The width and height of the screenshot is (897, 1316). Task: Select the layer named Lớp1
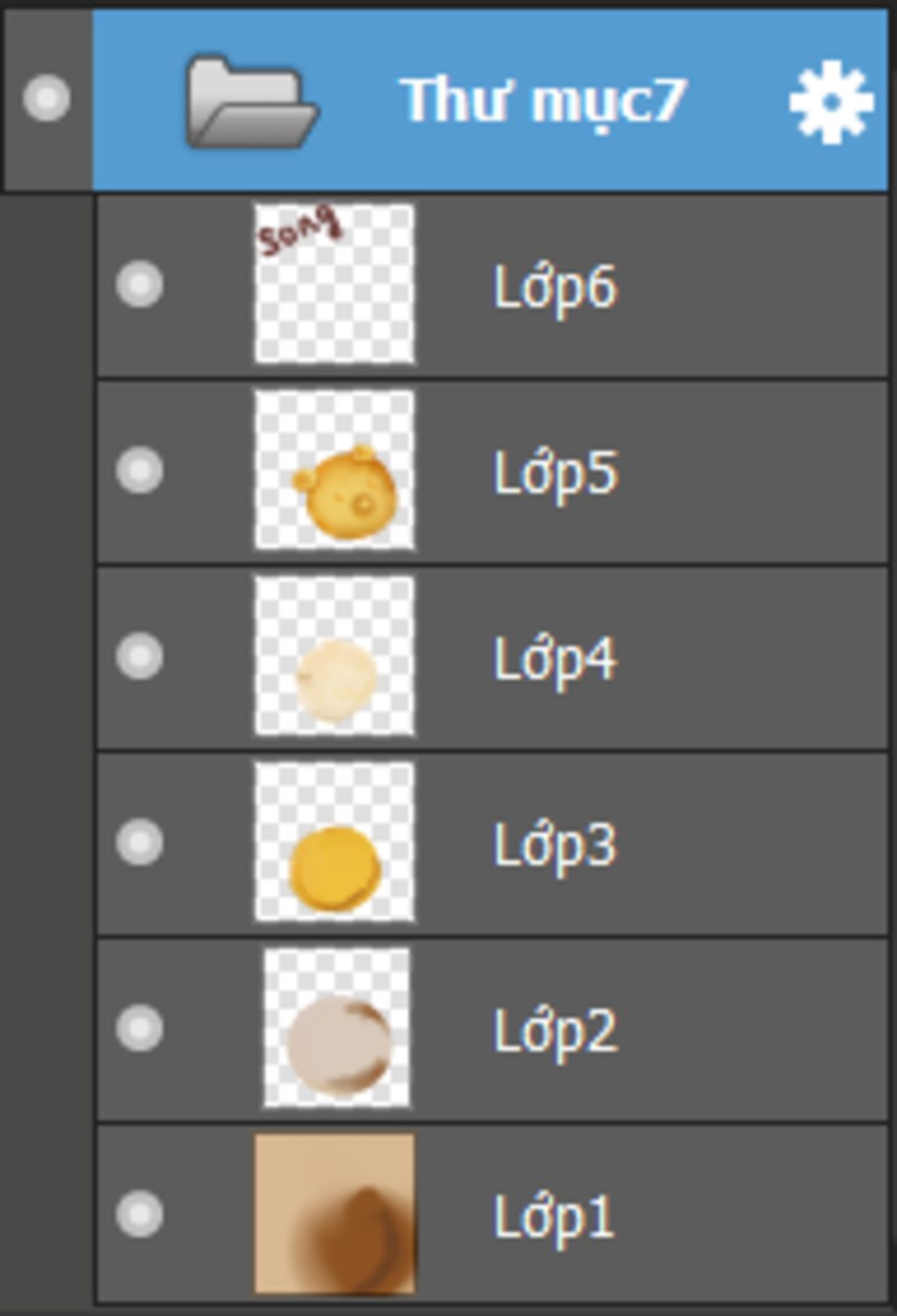point(554,1218)
